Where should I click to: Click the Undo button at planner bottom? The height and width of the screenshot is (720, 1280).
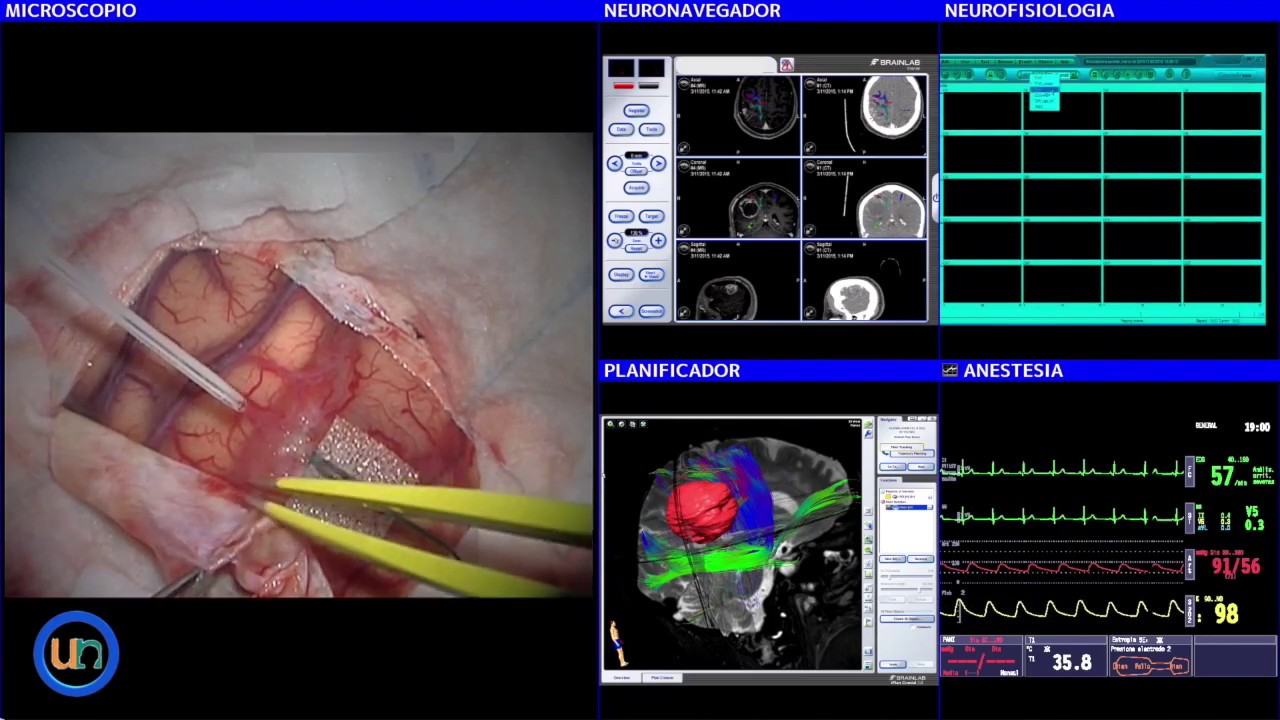point(893,664)
